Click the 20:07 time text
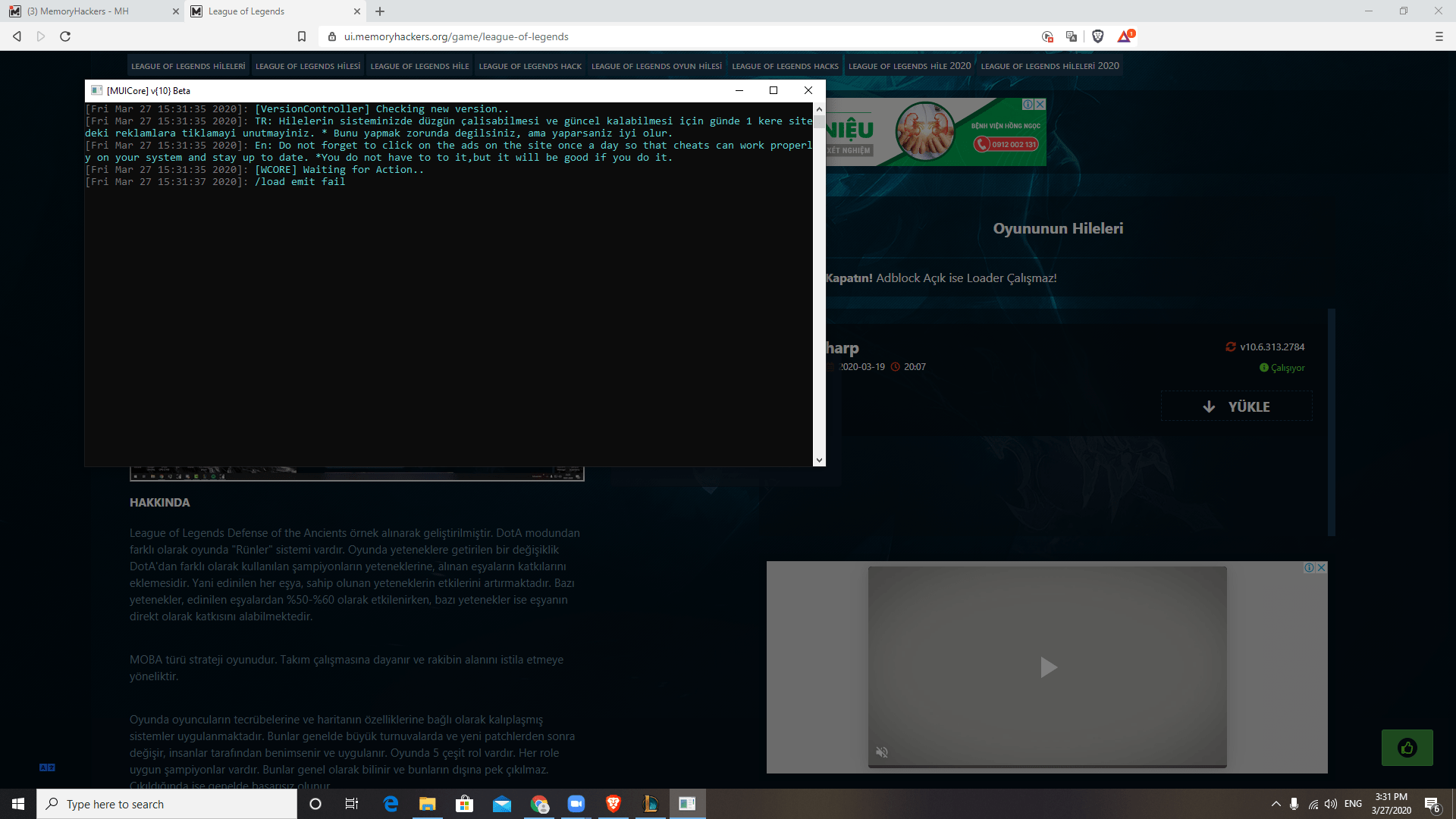The height and width of the screenshot is (819, 1456). (915, 367)
